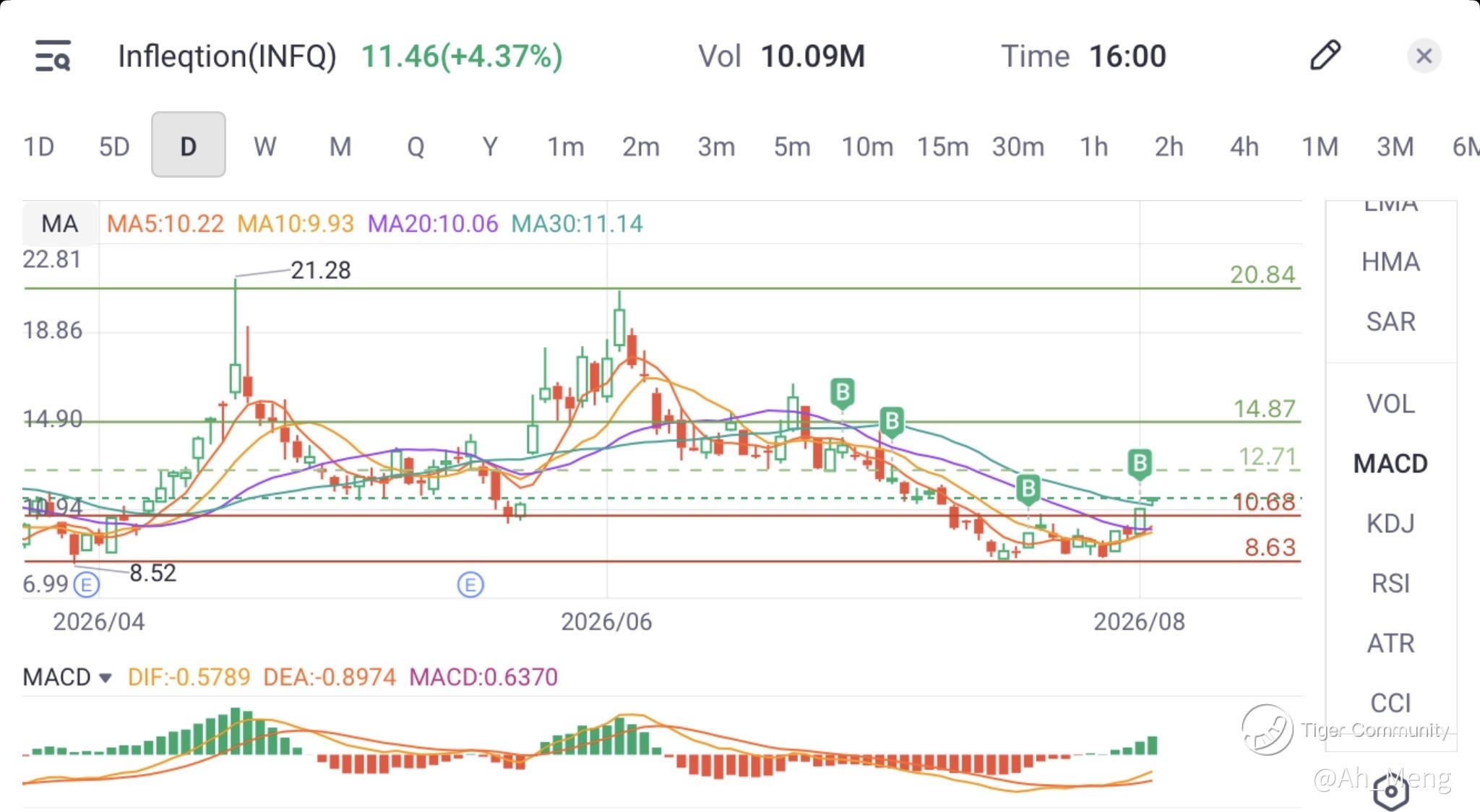This screenshot has height=812, width=1480.
Task: Enable the SAR overlay indicator
Action: click(1390, 321)
